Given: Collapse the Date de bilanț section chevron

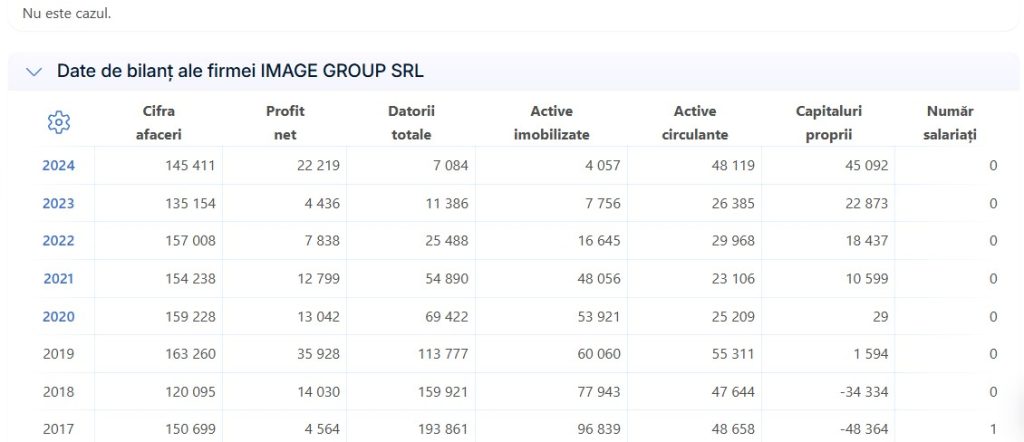Looking at the screenshot, I should (x=33, y=72).
